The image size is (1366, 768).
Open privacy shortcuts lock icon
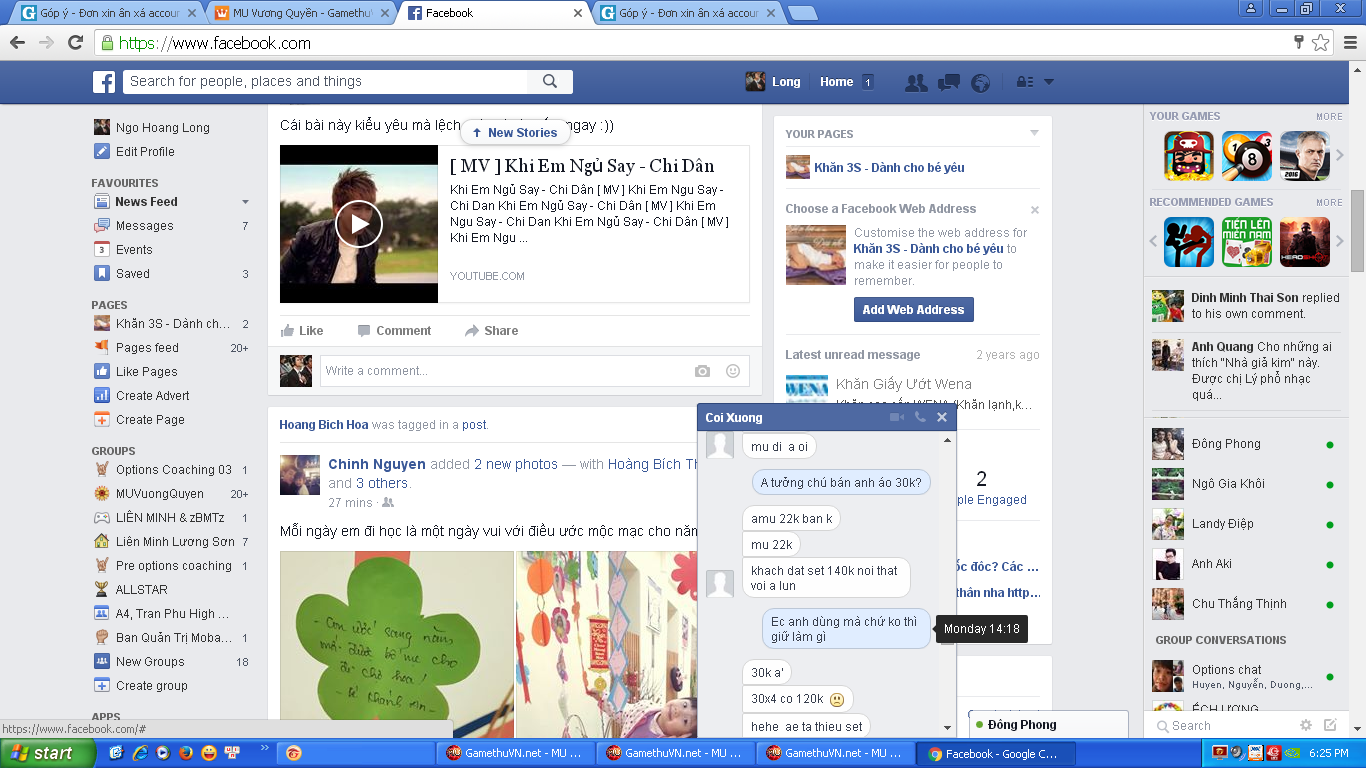coord(1024,83)
